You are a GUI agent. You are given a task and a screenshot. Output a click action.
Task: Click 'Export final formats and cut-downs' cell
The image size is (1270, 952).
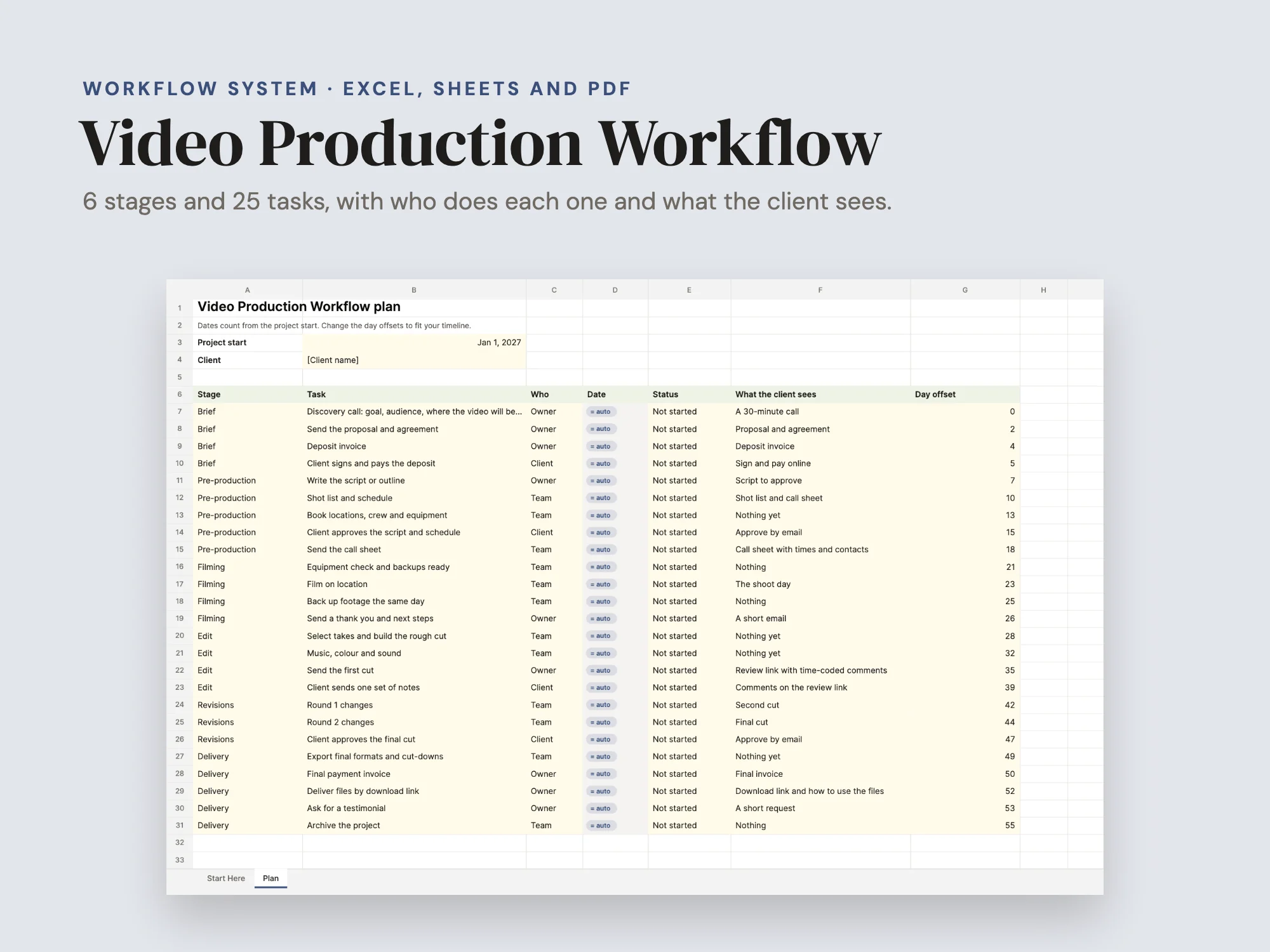[x=414, y=757]
